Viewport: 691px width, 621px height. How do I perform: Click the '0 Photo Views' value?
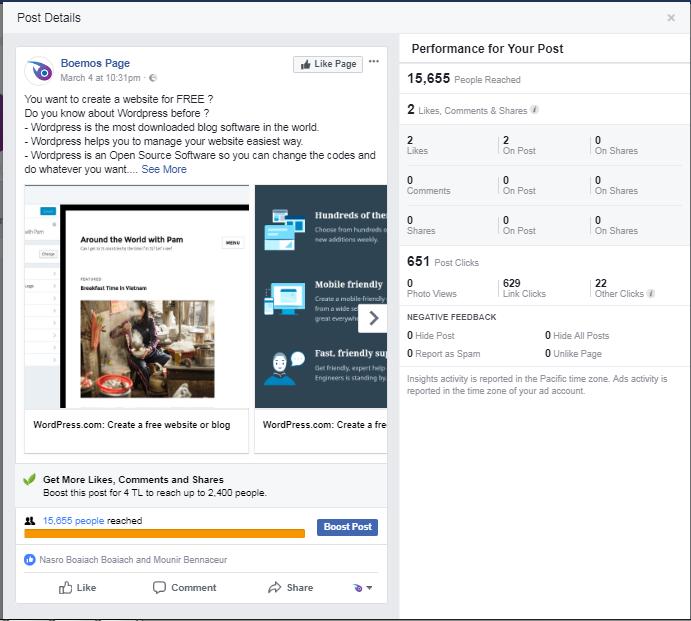point(432,288)
